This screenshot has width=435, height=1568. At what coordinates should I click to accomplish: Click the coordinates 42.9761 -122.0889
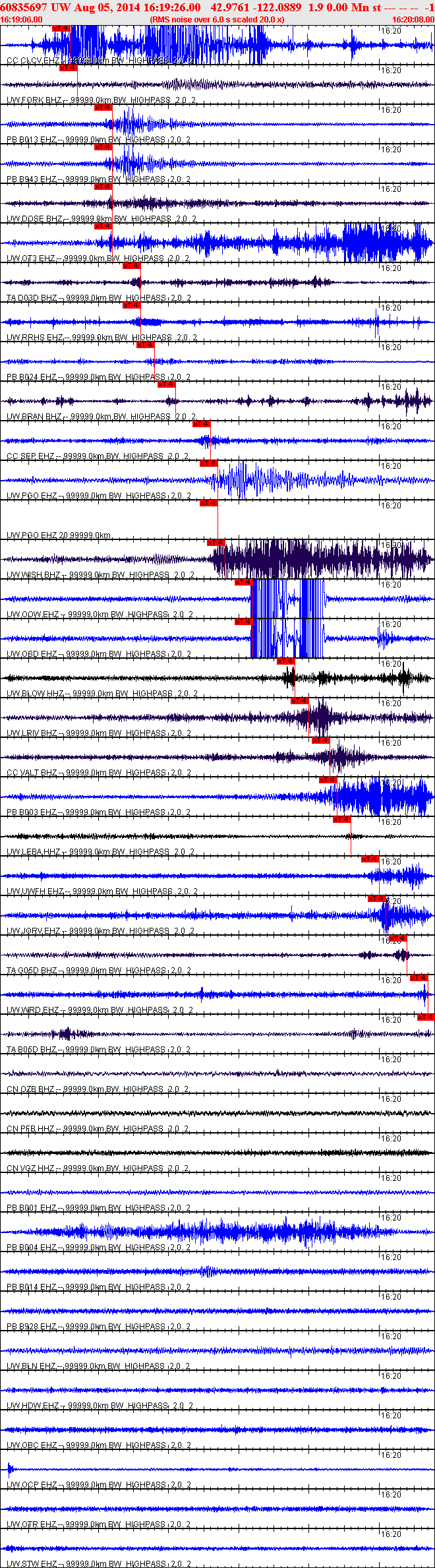[x=256, y=7]
